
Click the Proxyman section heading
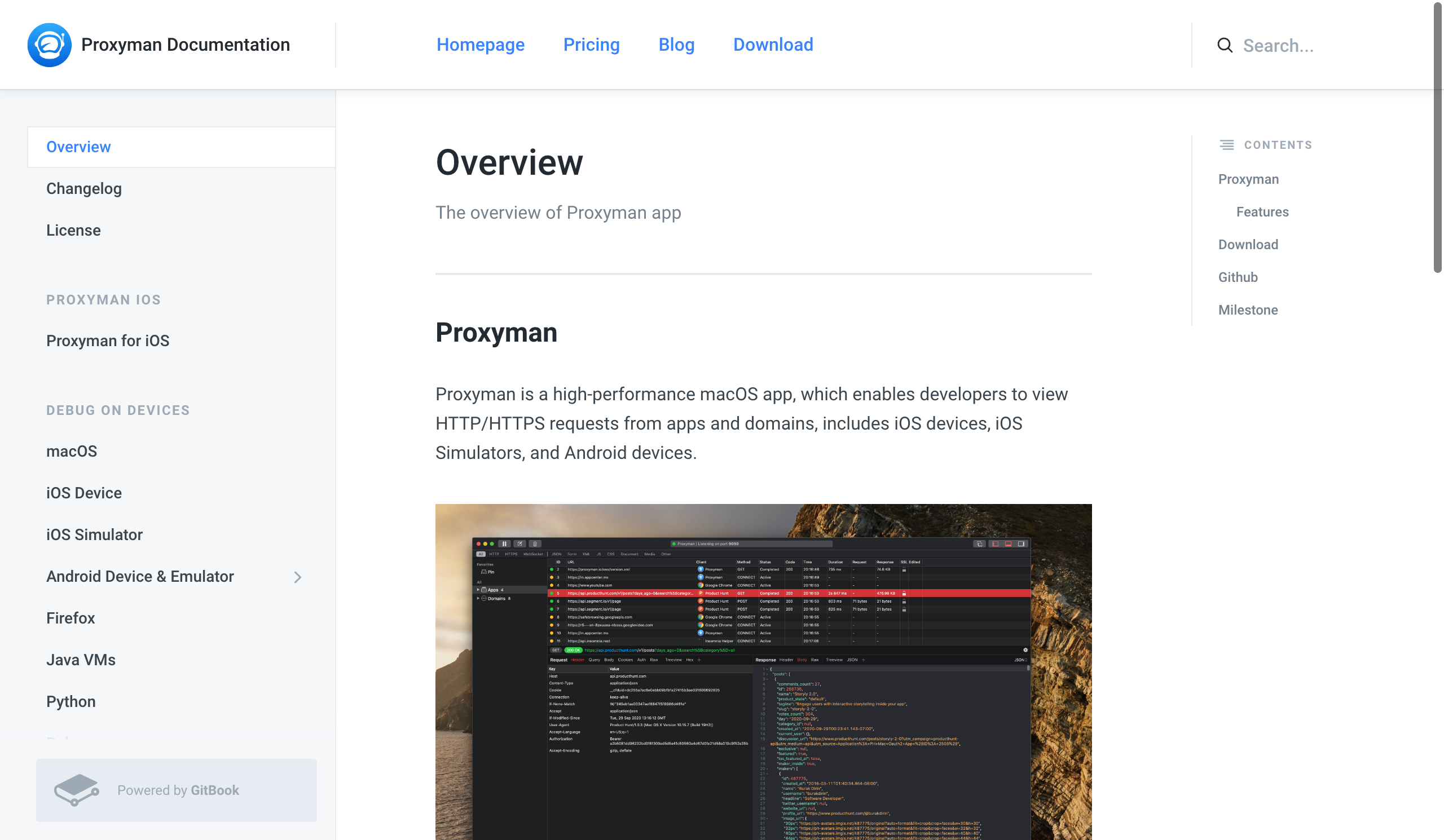tap(496, 333)
